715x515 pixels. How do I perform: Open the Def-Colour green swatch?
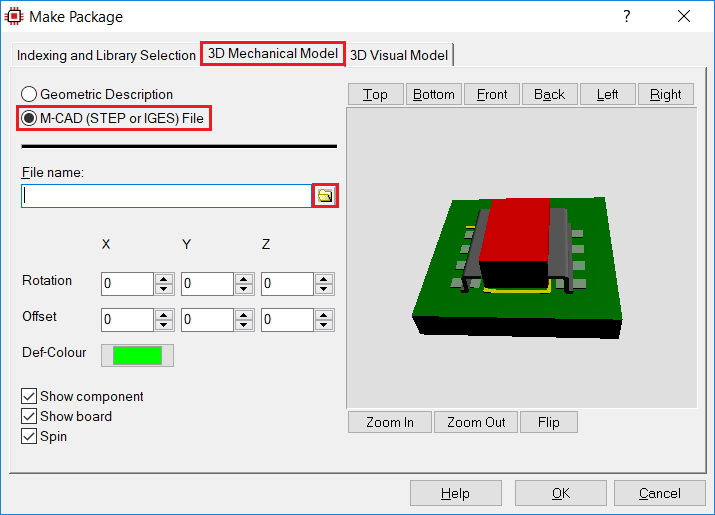137,355
